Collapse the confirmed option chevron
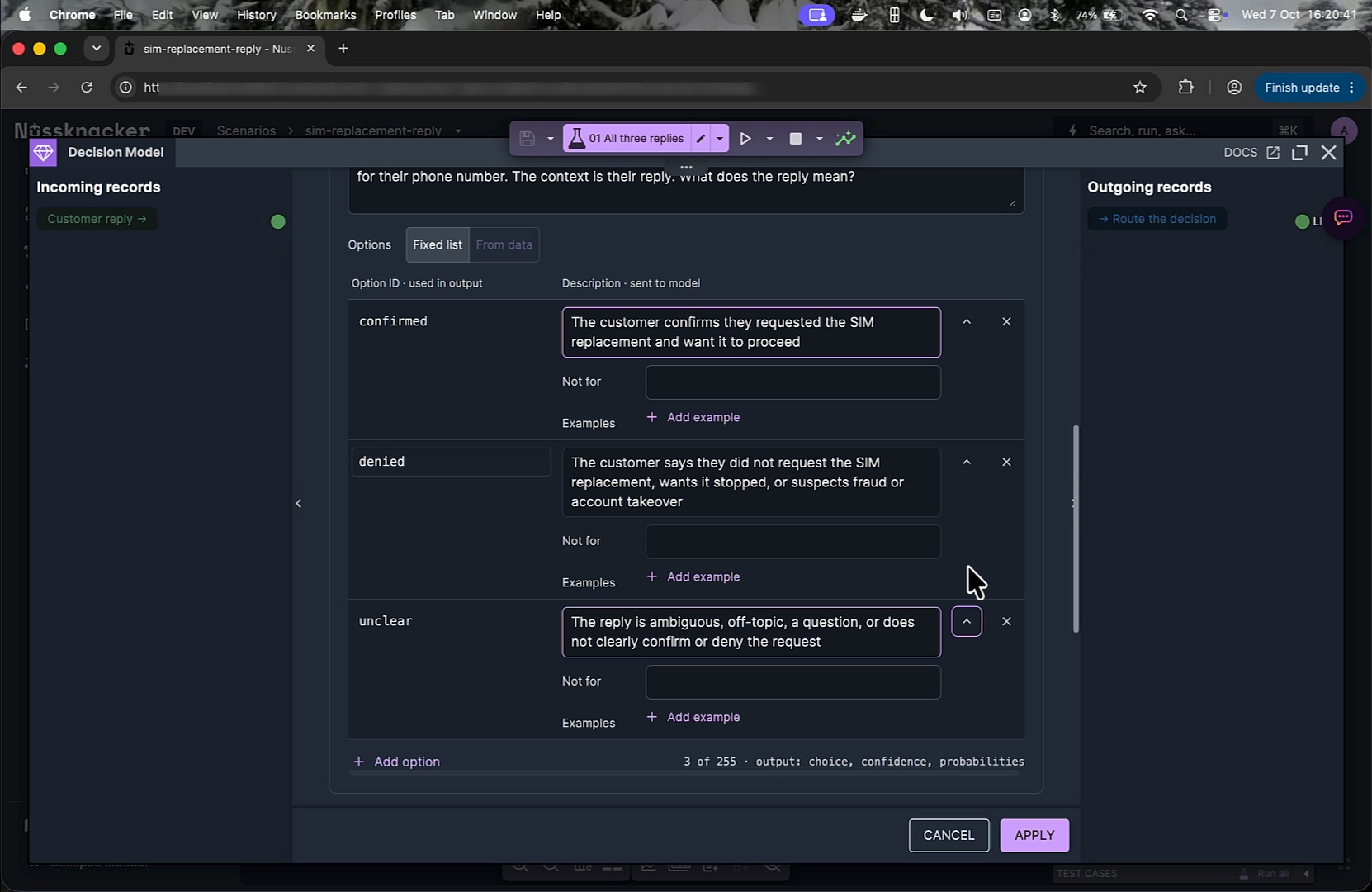This screenshot has width=1372, height=892. coord(967,322)
